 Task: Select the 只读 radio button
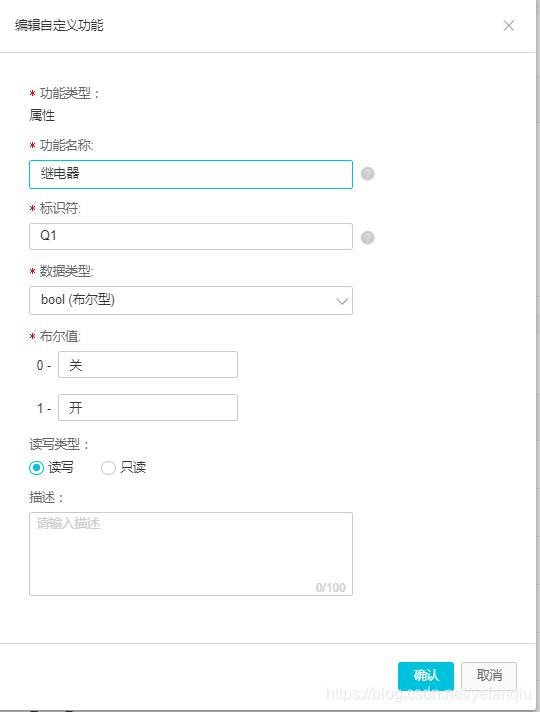(108, 468)
